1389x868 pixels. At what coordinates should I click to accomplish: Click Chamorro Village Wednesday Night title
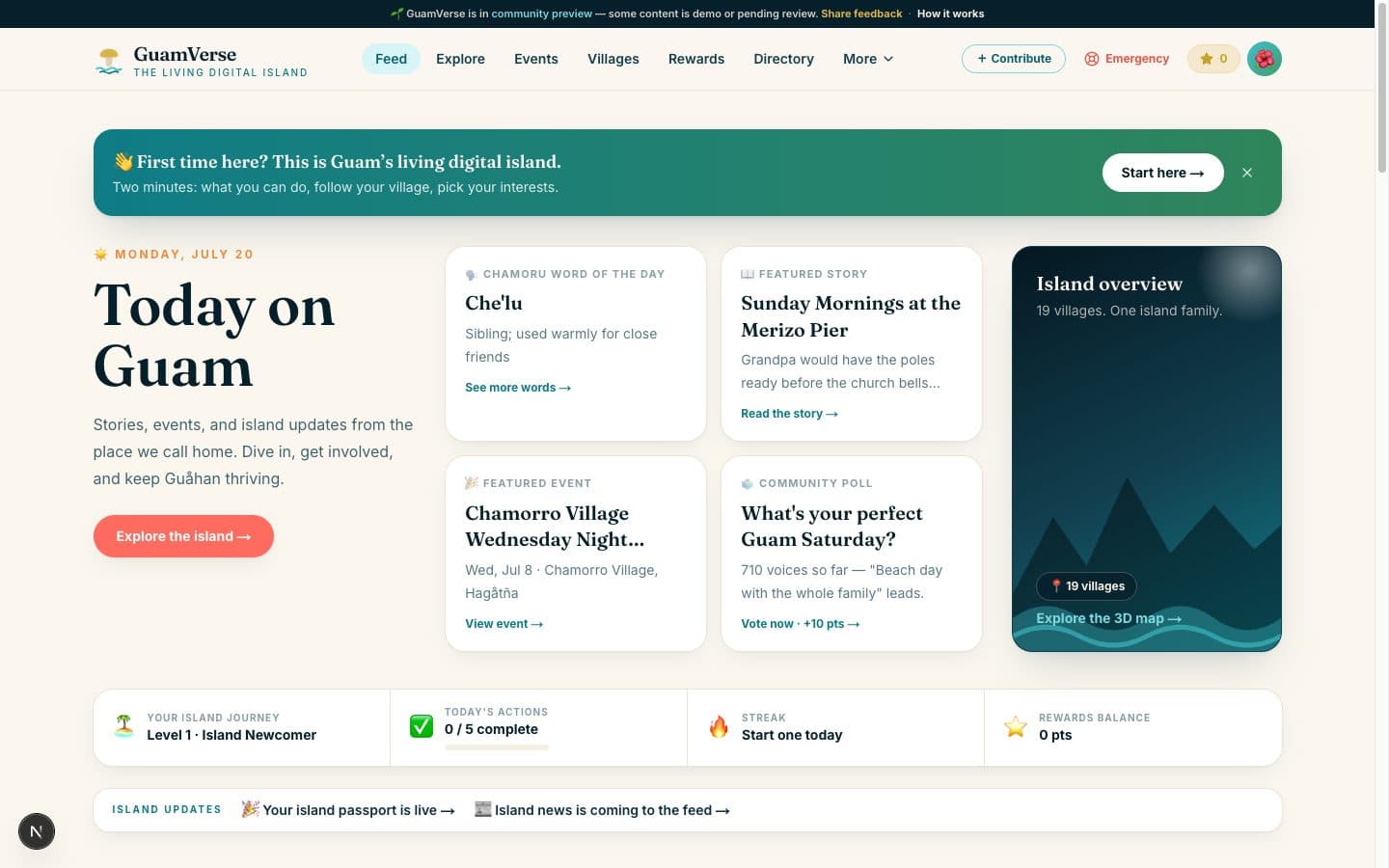(555, 526)
